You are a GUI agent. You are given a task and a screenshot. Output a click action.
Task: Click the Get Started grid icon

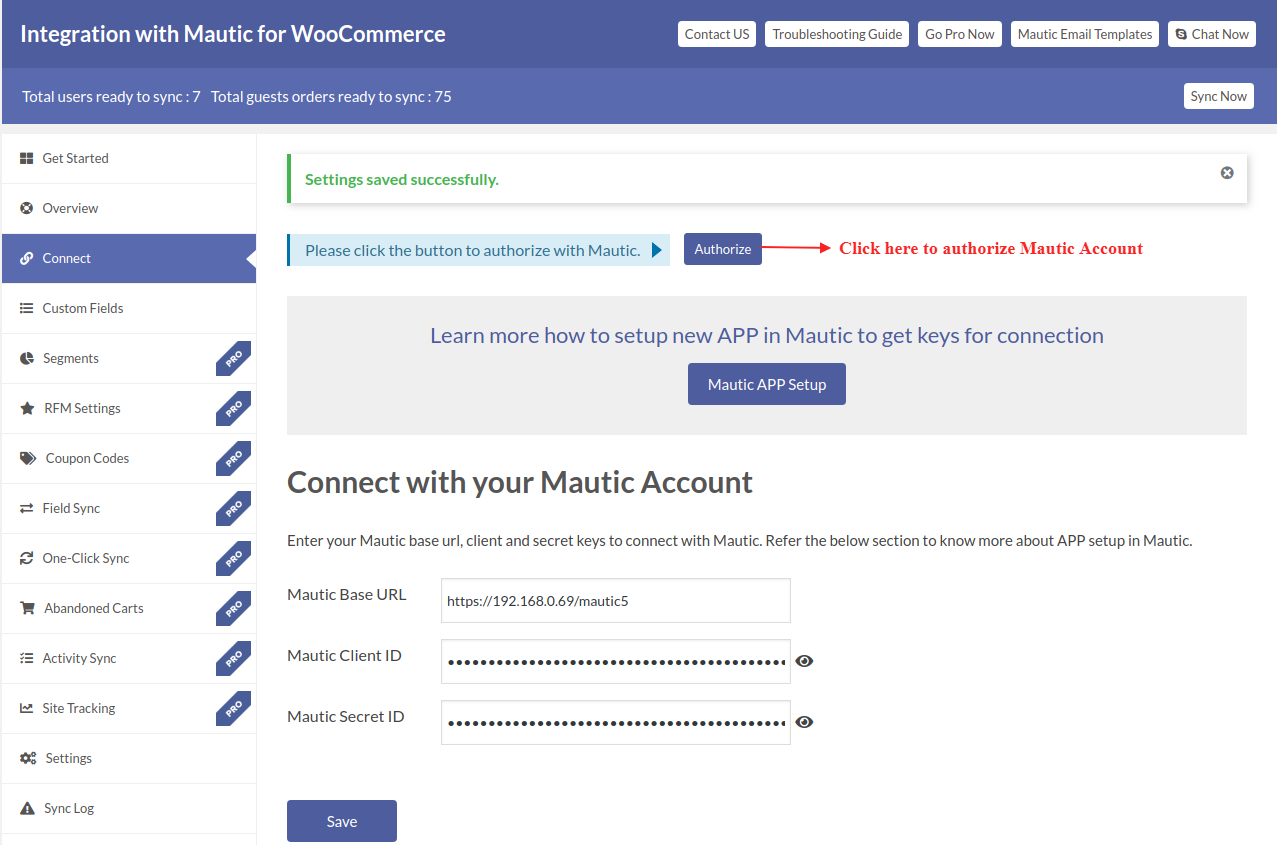coord(27,158)
